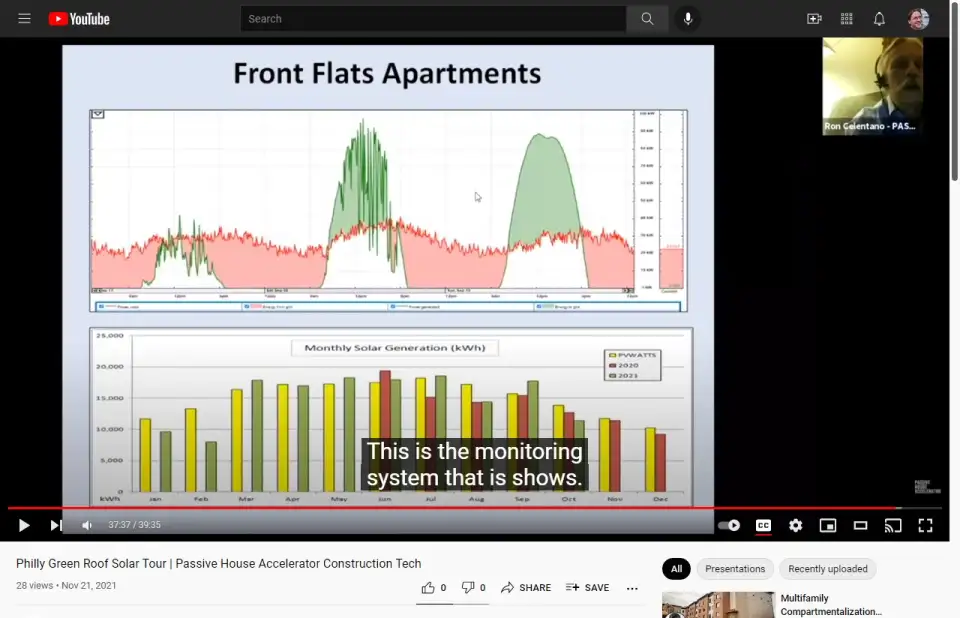Open the Create video camera icon

pos(814,19)
